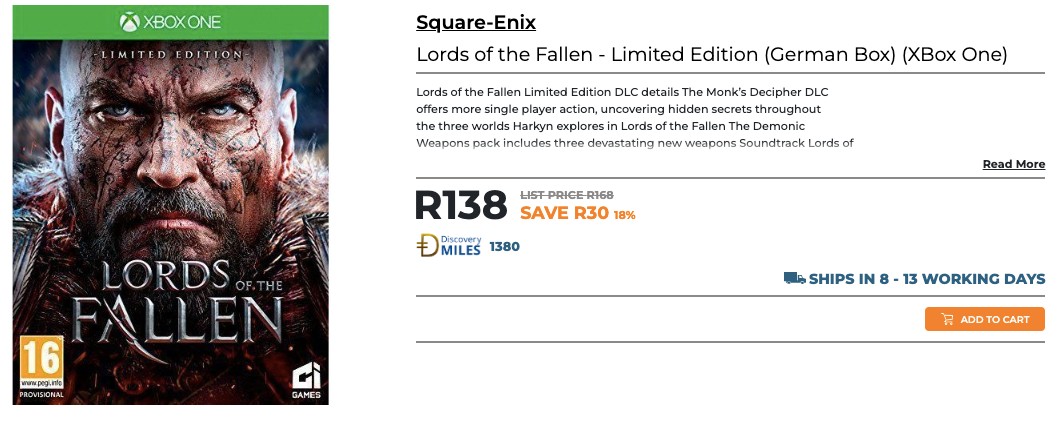This screenshot has width=1064, height=421.
Task: Click the 18% discount percentage
Action: [x=624, y=215]
